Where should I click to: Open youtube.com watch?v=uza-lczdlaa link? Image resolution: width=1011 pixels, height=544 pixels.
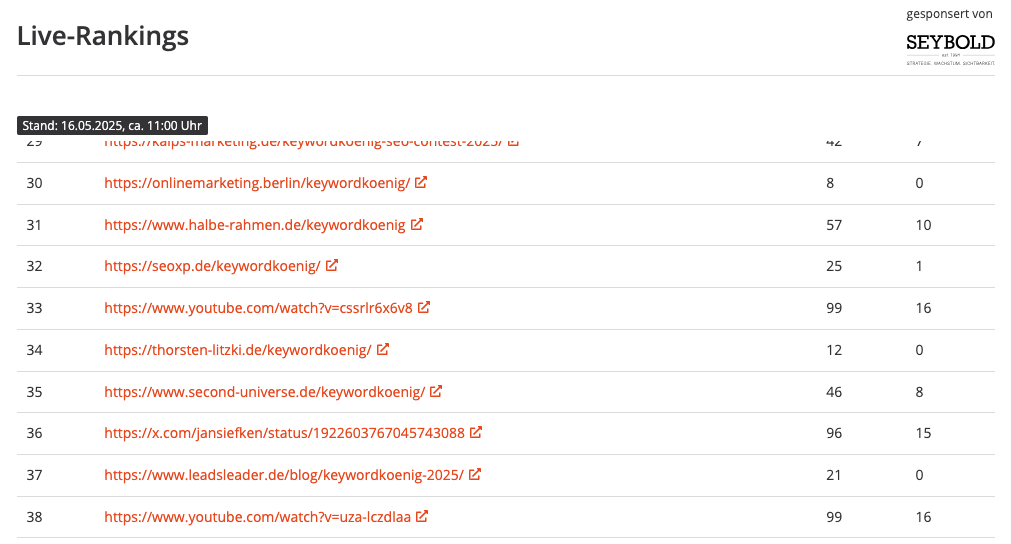click(257, 517)
